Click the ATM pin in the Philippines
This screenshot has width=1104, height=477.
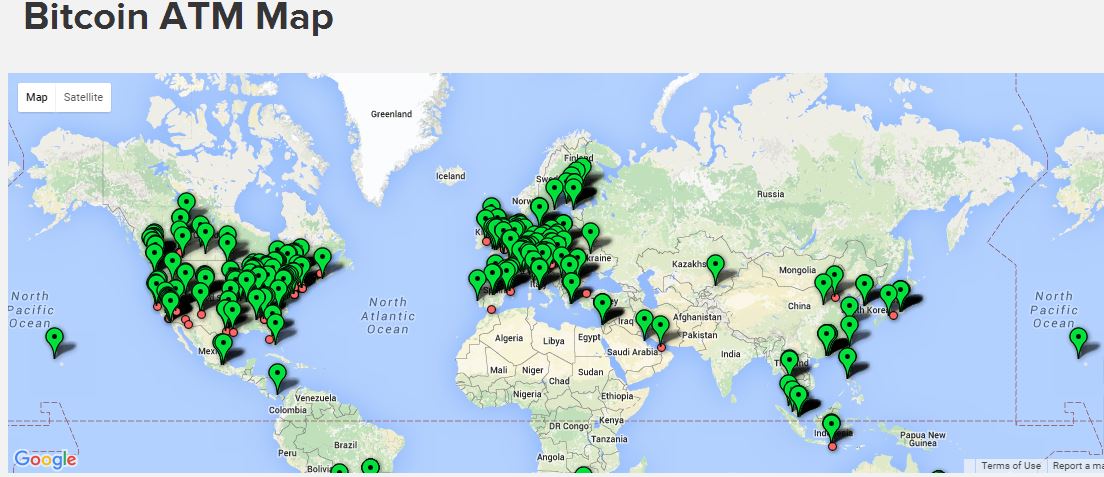point(848,362)
